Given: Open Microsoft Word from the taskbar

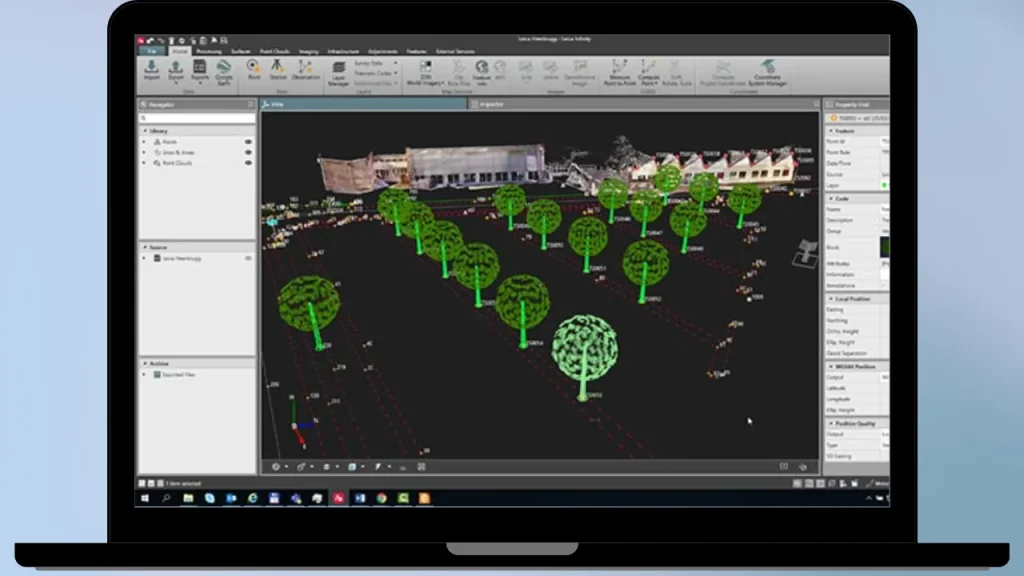Looking at the screenshot, I should (x=360, y=498).
